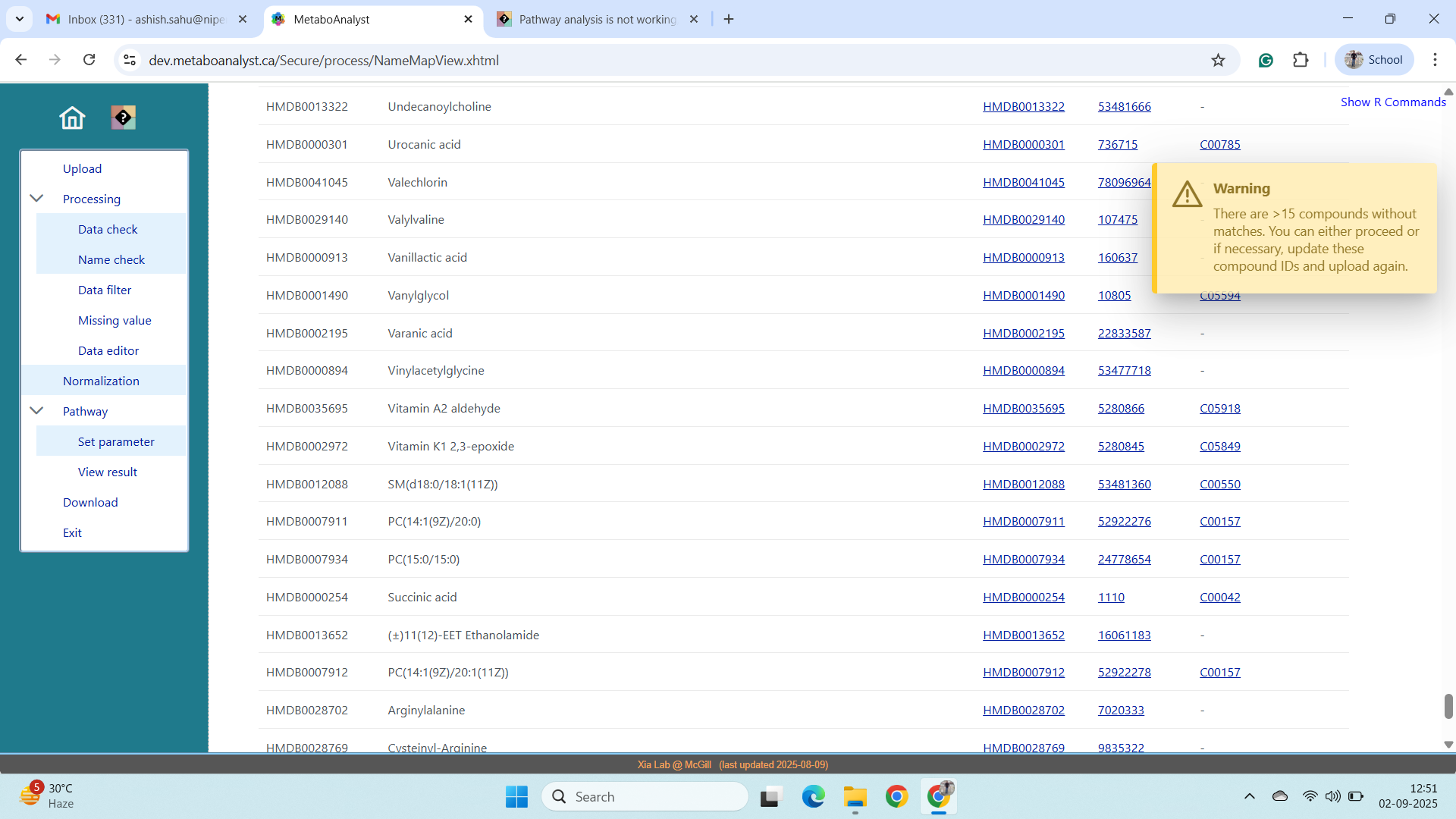Viewport: 1456px width, 819px height.
Task: Open new tab with plus icon
Action: pos(729,19)
